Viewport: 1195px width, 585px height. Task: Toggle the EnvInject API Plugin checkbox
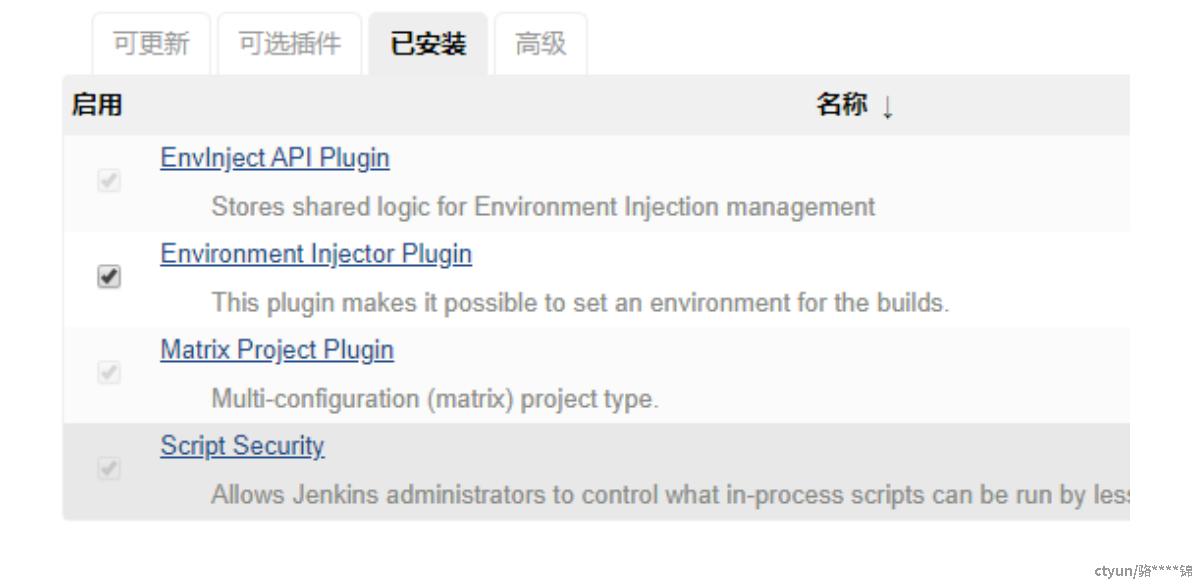pyautogui.click(x=109, y=181)
